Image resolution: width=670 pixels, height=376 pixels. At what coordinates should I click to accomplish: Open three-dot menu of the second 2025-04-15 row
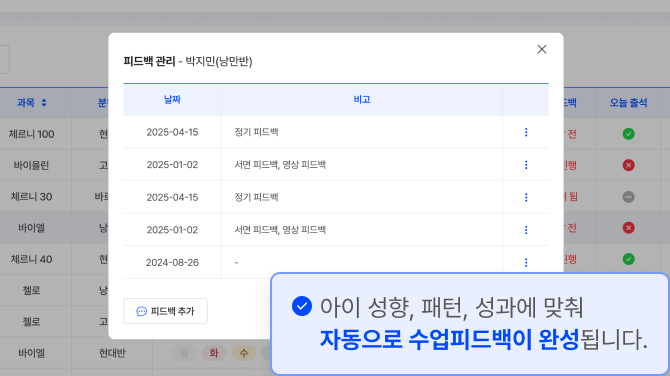click(526, 197)
